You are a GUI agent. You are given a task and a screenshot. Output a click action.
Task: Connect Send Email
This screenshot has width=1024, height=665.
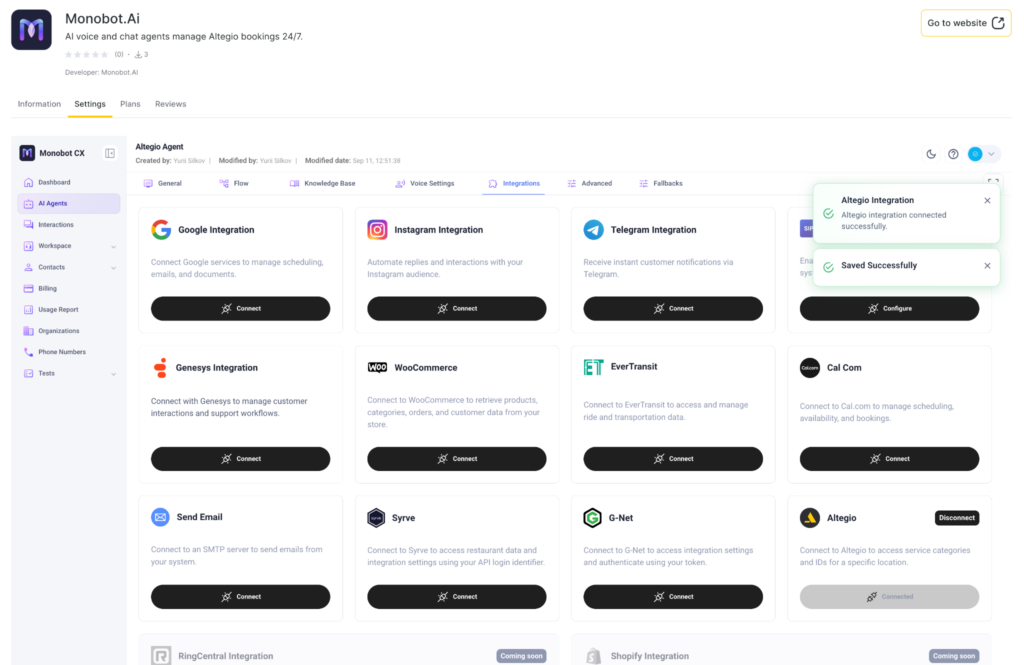[x=240, y=596]
